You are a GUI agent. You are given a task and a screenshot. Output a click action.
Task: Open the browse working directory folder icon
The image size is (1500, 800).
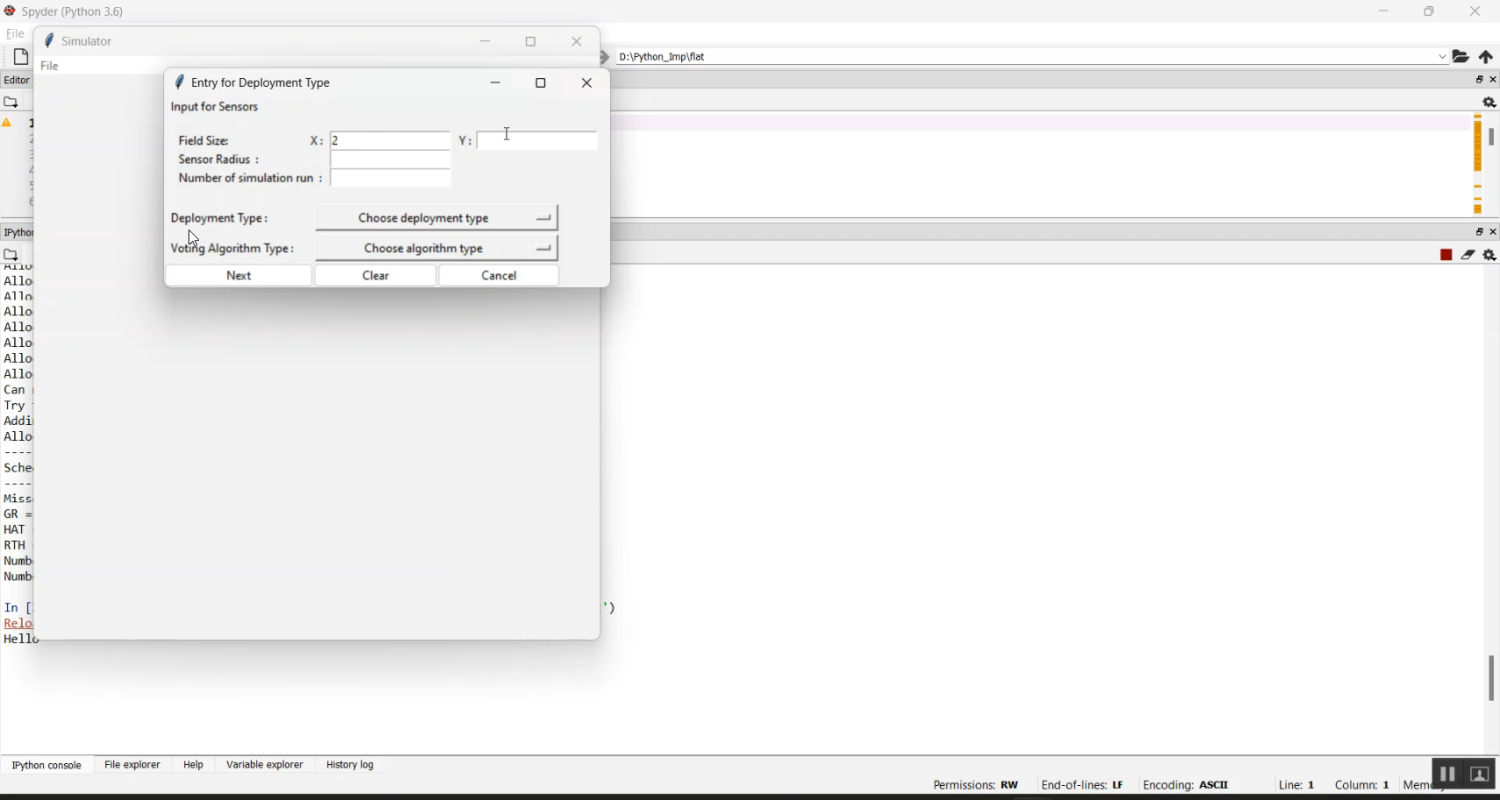coord(1461,57)
